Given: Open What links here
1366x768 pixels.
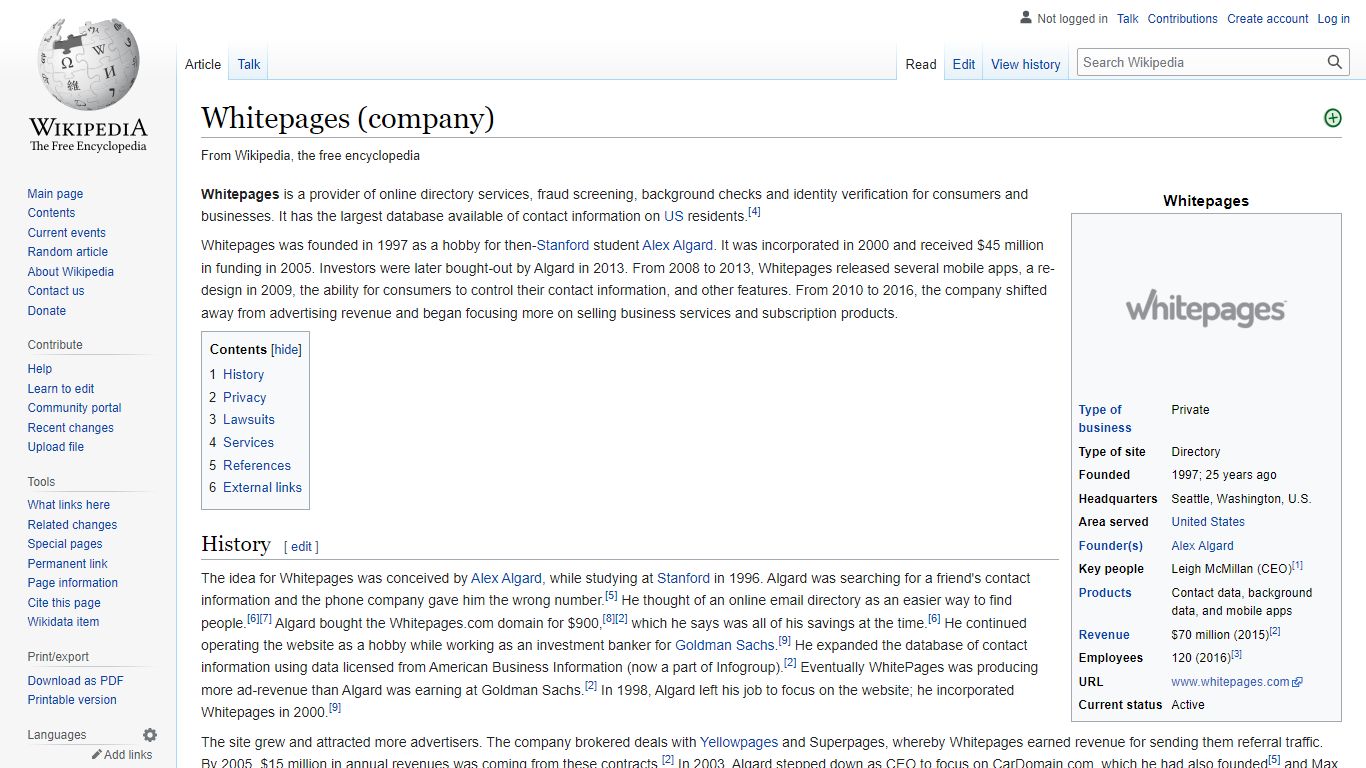Looking at the screenshot, I should click(x=68, y=505).
